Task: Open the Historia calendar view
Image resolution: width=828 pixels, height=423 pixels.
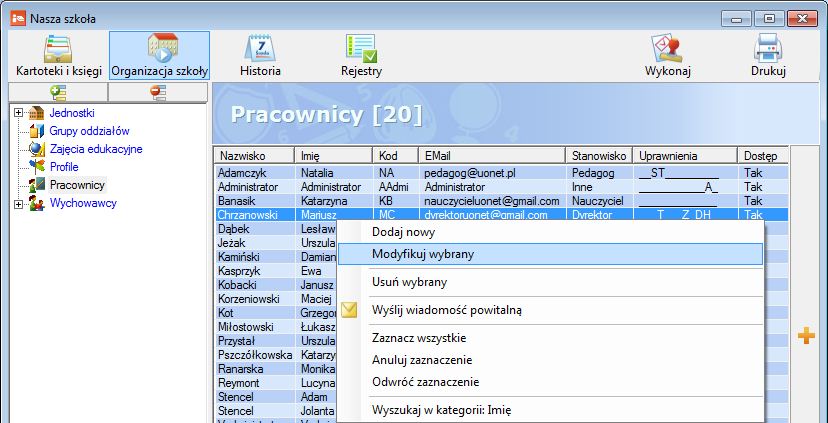Action: (x=260, y=55)
